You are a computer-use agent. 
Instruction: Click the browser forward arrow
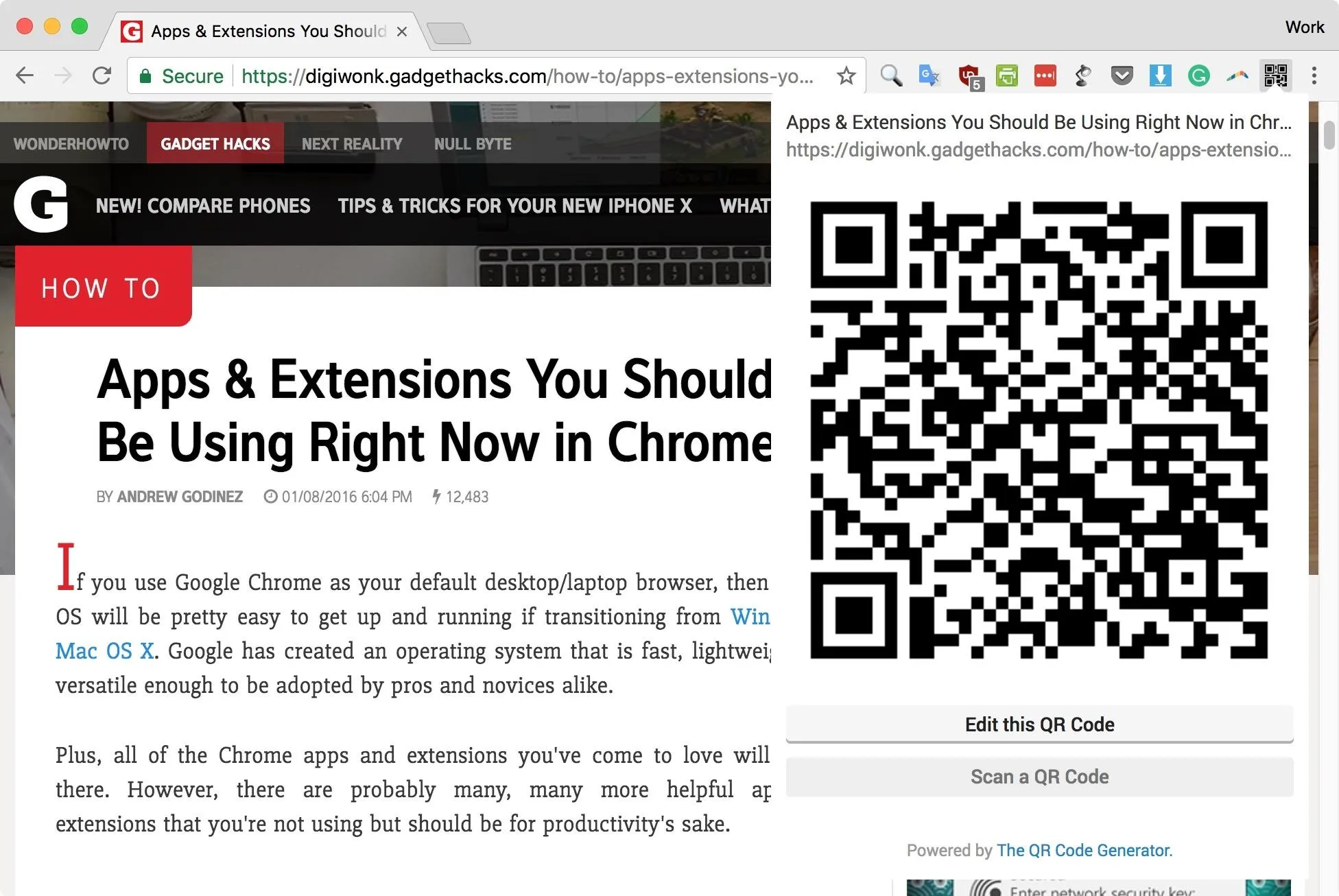point(63,75)
